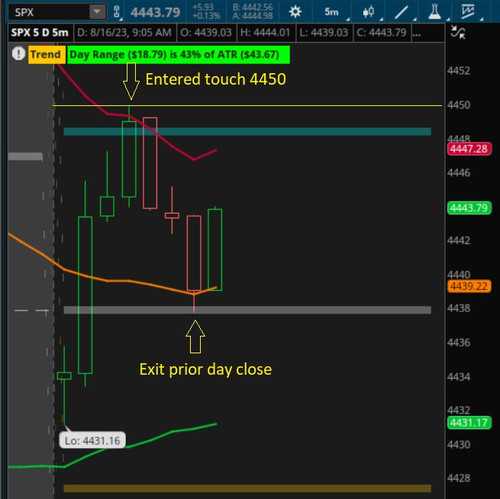
Task: Click the symbol link chain icon
Action: coord(116,12)
